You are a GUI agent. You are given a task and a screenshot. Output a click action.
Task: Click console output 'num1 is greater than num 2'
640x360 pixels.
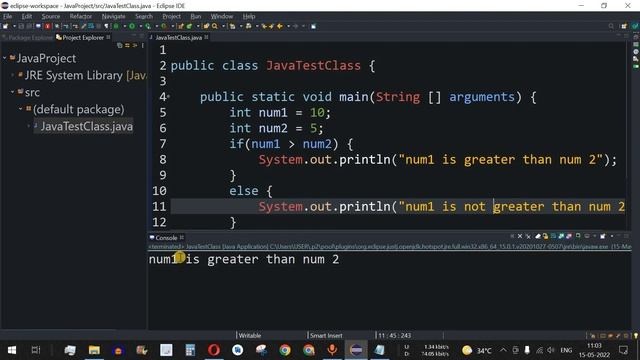[244, 259]
